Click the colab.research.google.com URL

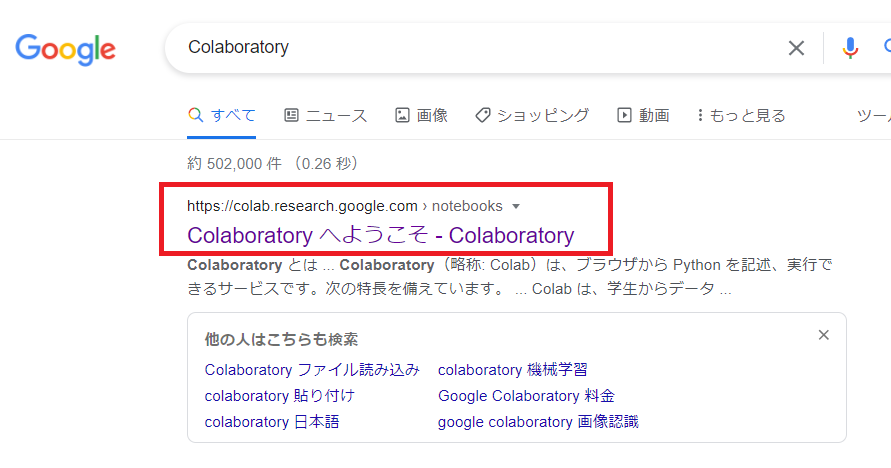[302, 207]
